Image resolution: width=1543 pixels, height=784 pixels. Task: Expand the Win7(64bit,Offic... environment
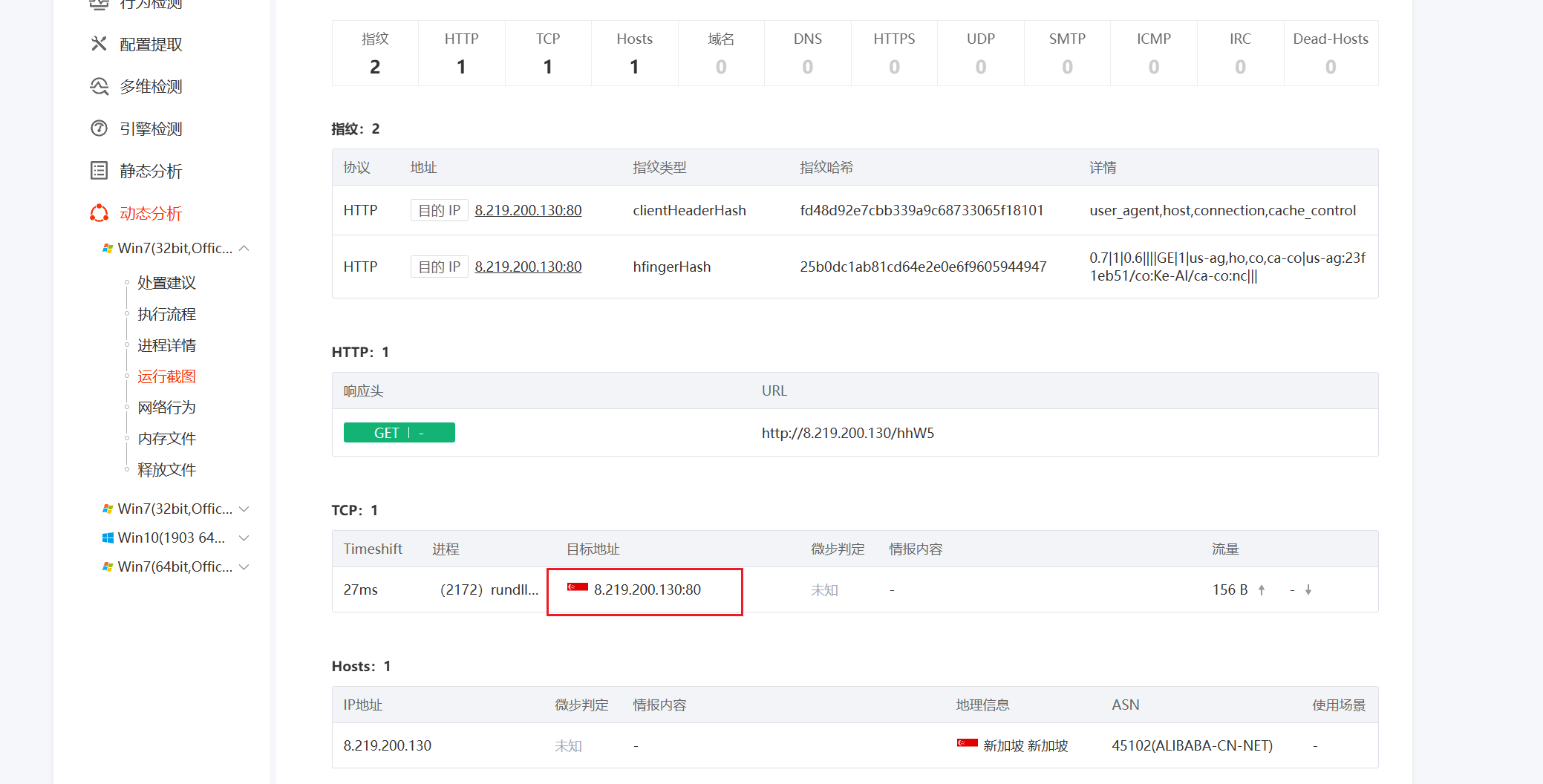(244, 566)
